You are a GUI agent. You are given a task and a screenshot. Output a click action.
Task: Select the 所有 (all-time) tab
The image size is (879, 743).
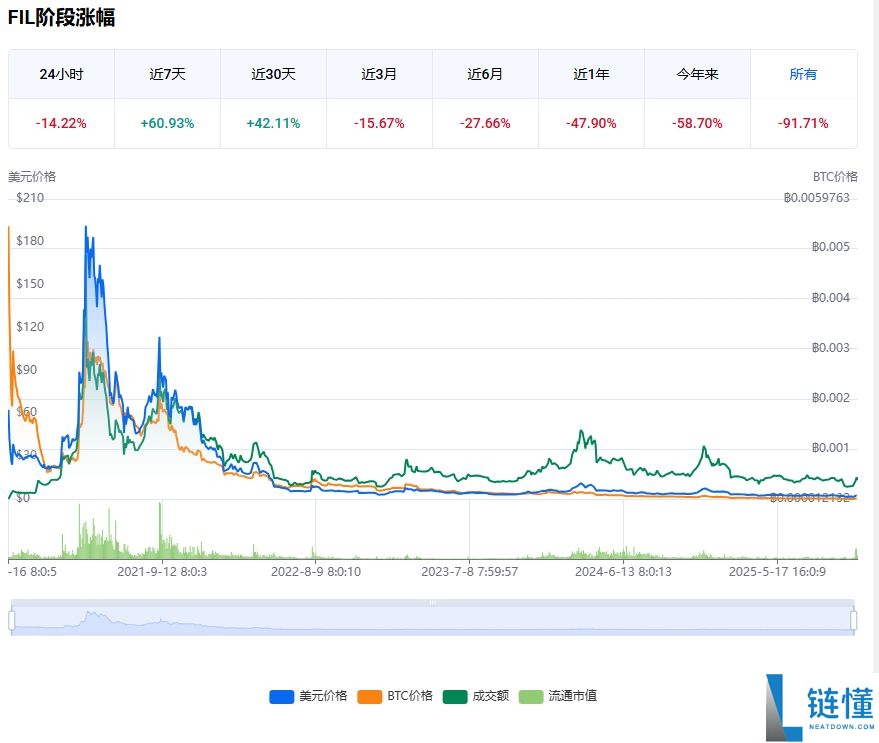pos(803,74)
